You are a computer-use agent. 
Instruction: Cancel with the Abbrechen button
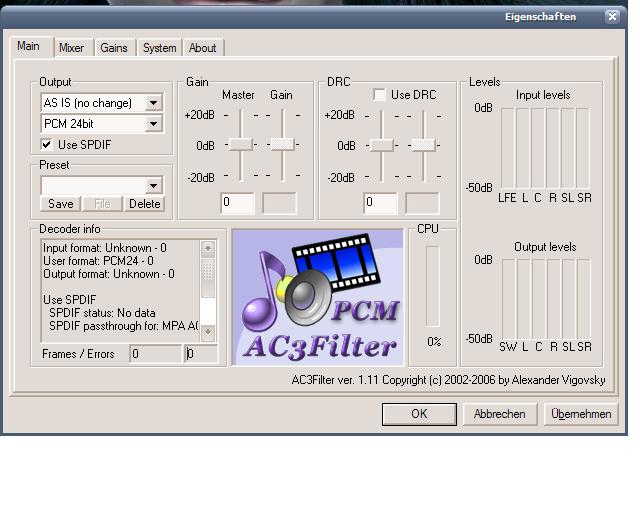pos(500,414)
